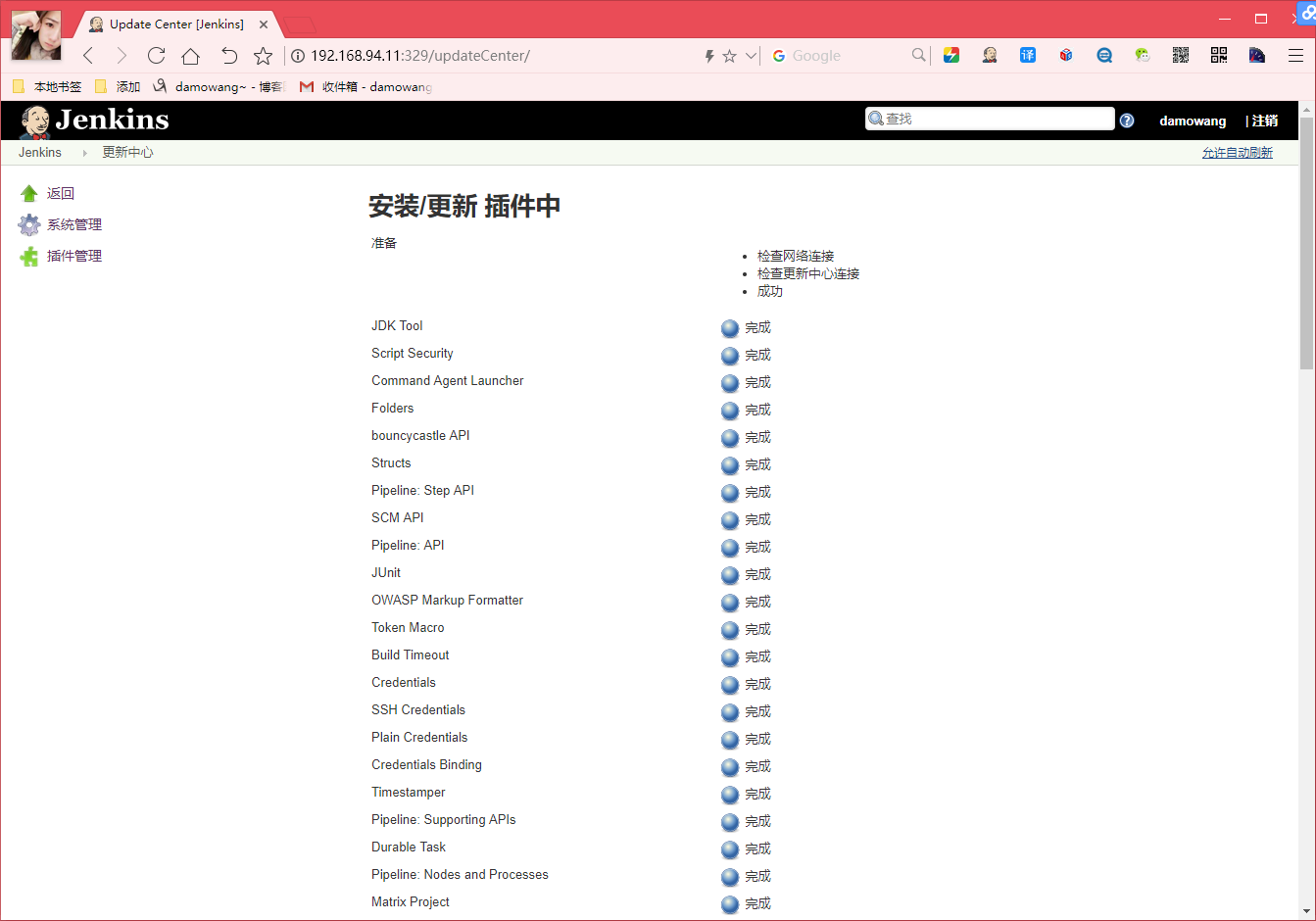This screenshot has height=921, width=1316.
Task: Select the OWASP Markup Formatter plugin name
Action: tap(447, 600)
